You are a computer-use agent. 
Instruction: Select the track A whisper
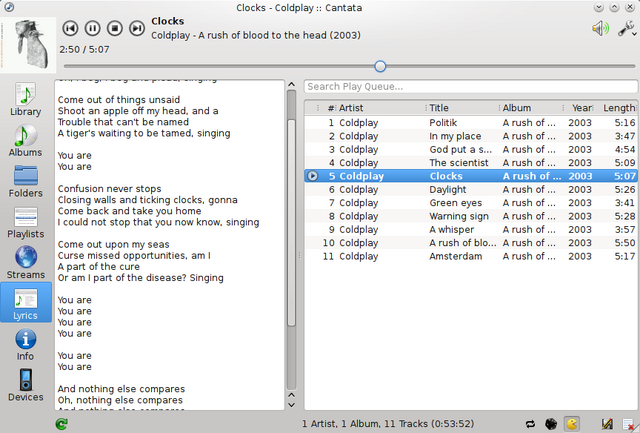coord(471,229)
